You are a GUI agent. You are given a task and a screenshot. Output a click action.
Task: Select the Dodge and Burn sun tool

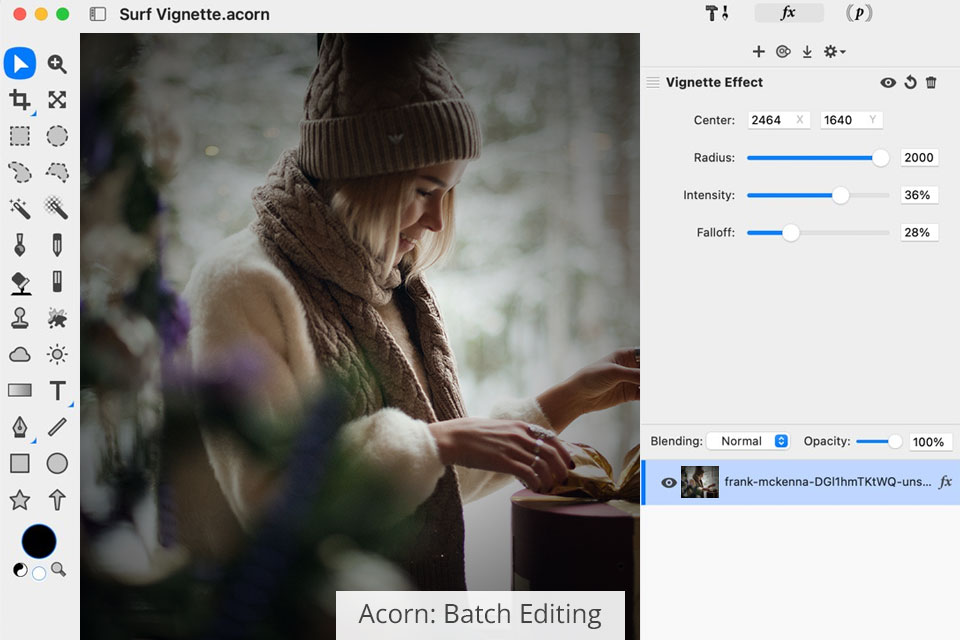point(57,354)
